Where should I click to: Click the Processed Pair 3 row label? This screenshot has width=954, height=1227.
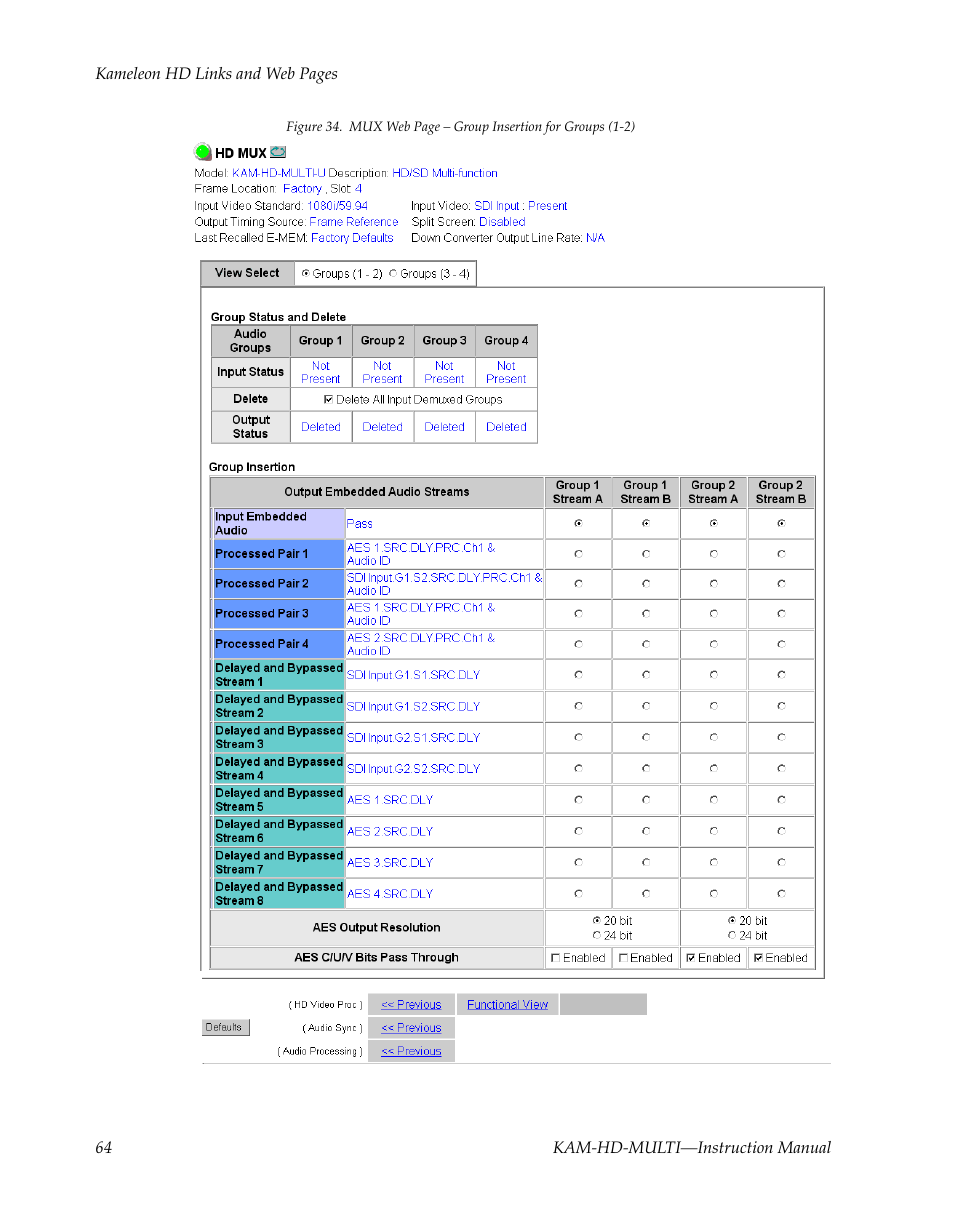[262, 614]
